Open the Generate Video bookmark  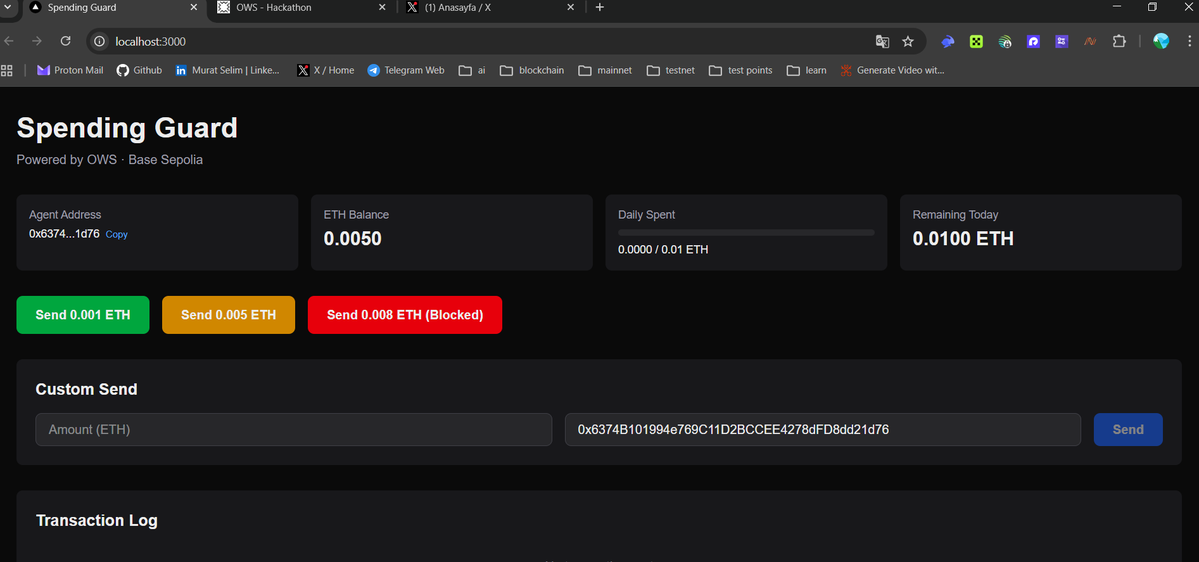point(892,70)
